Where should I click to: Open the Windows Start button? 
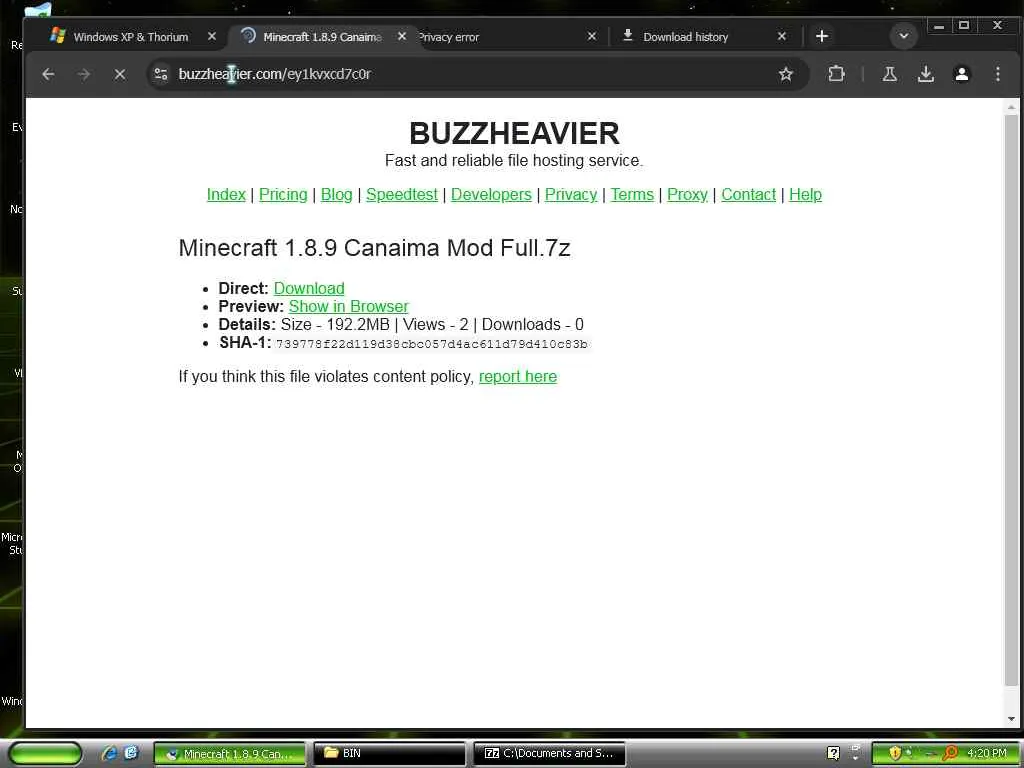[x=44, y=754]
